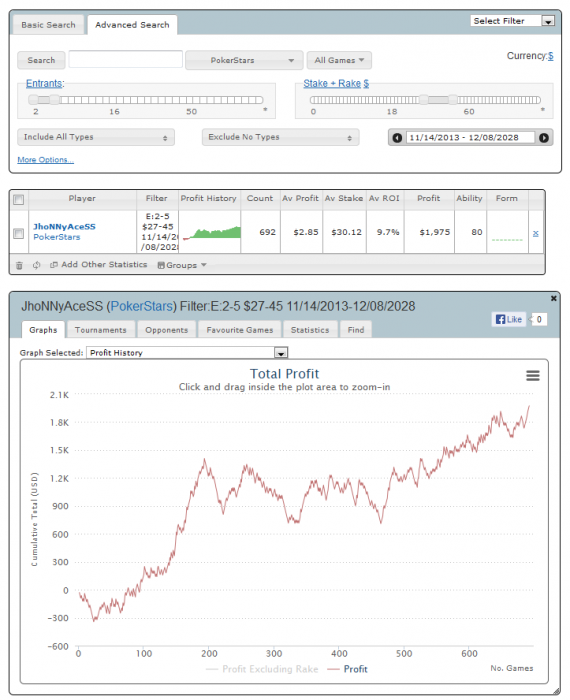Click the player name search input field
Viewport: 570px width, 700px height.
pos(125,59)
